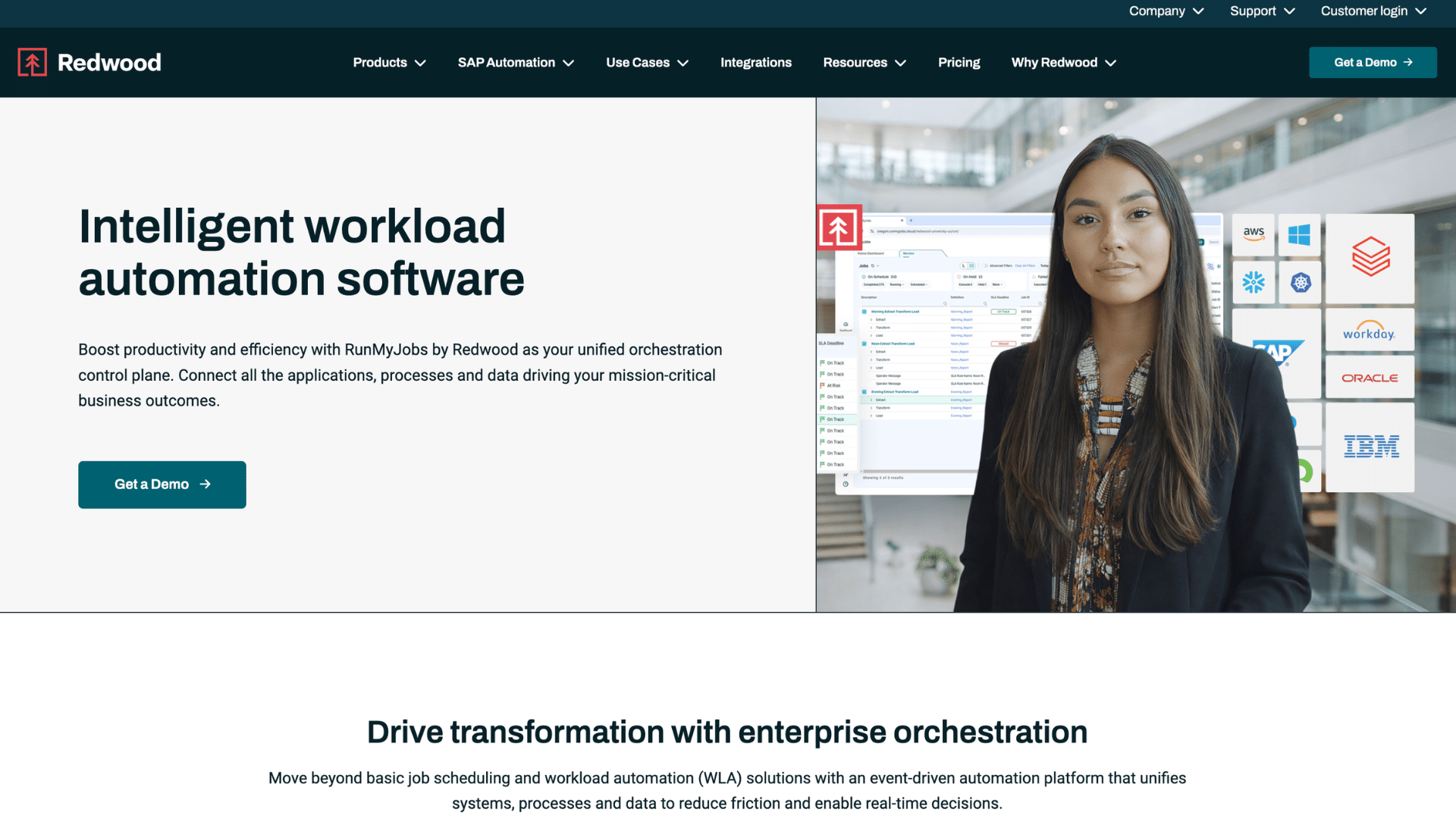This screenshot has height=819, width=1456.
Task: Click the Kubernetes logo tile
Action: tap(1301, 282)
